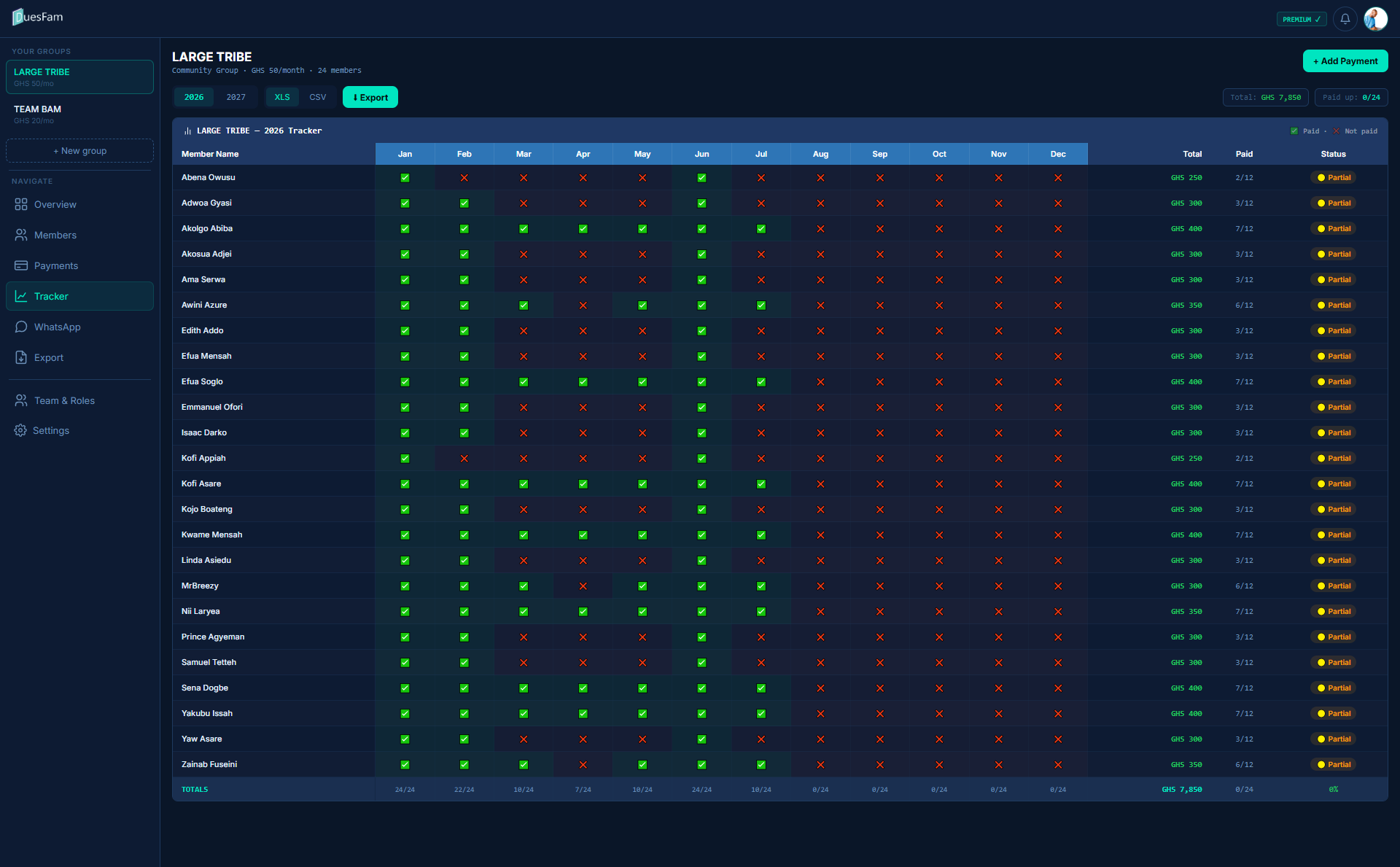Open Members in the sidebar

(80, 235)
